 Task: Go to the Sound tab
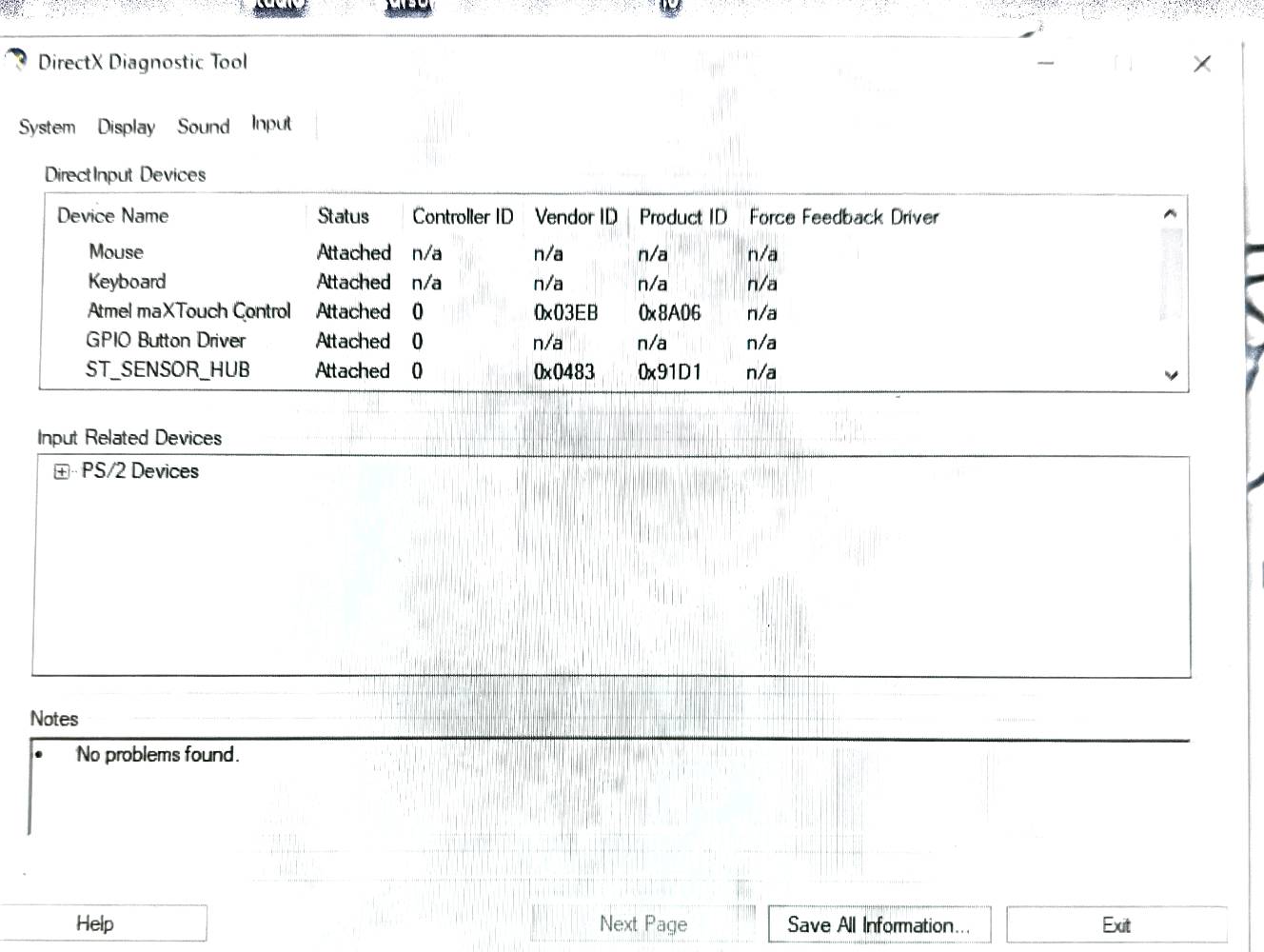coord(203,127)
